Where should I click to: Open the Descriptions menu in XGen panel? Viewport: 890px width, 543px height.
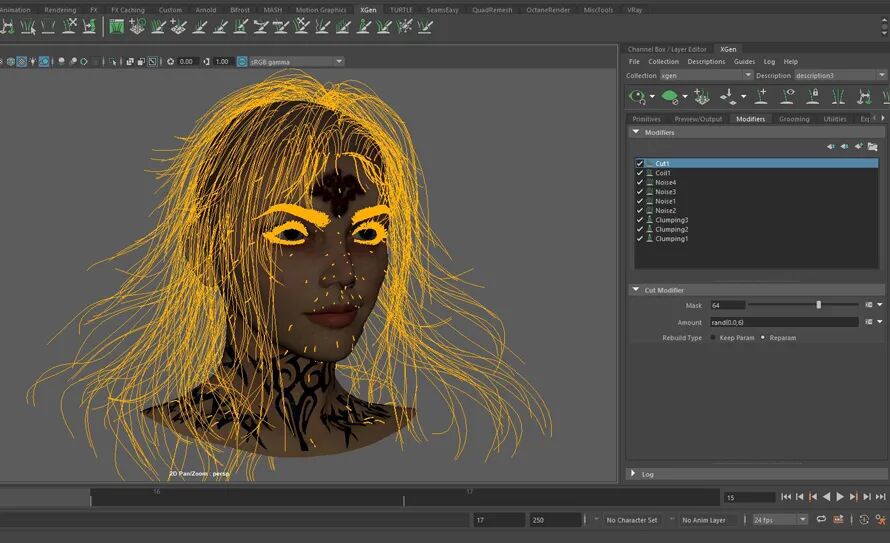pyautogui.click(x=706, y=62)
